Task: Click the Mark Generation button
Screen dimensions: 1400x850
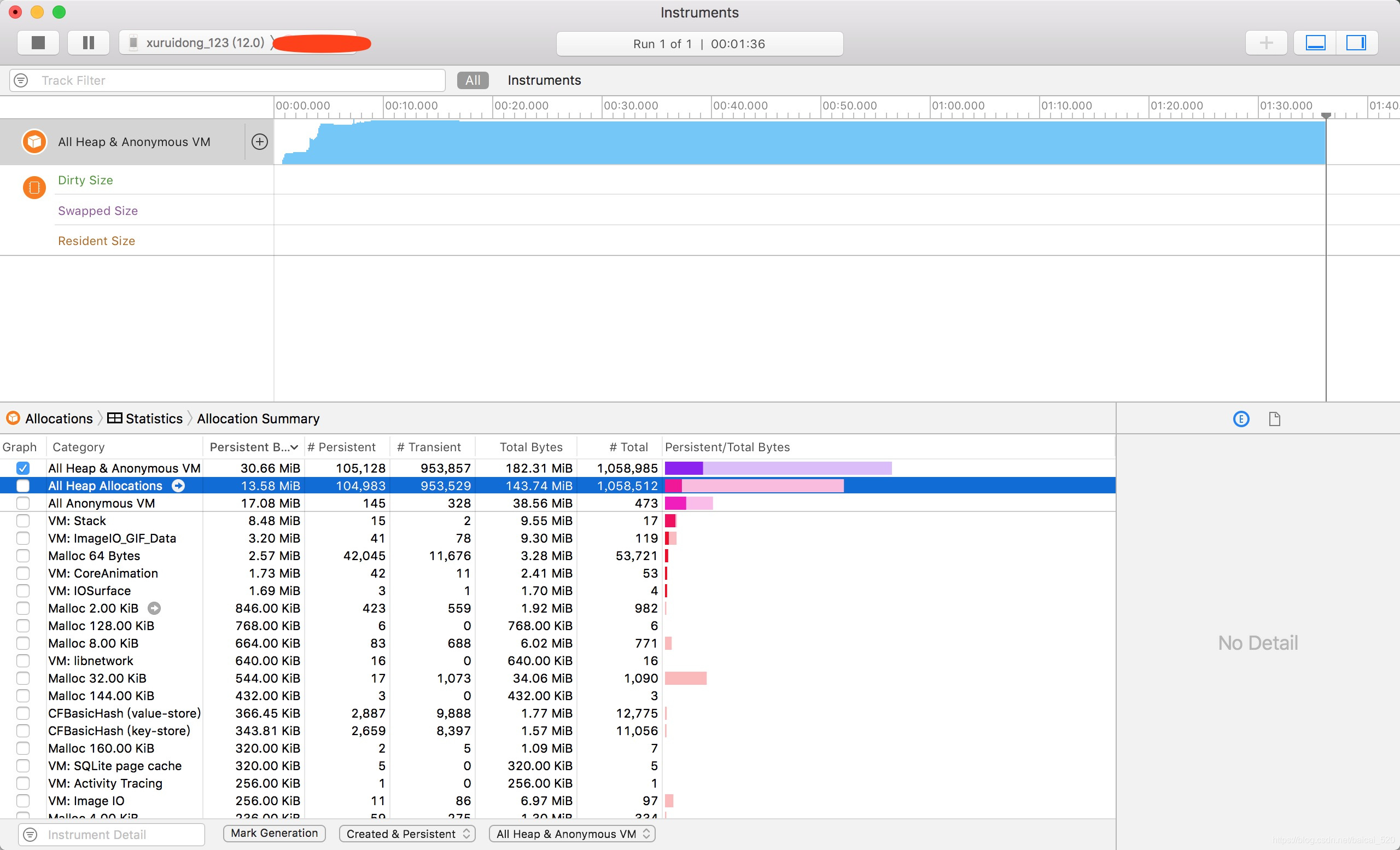Action: click(x=274, y=833)
